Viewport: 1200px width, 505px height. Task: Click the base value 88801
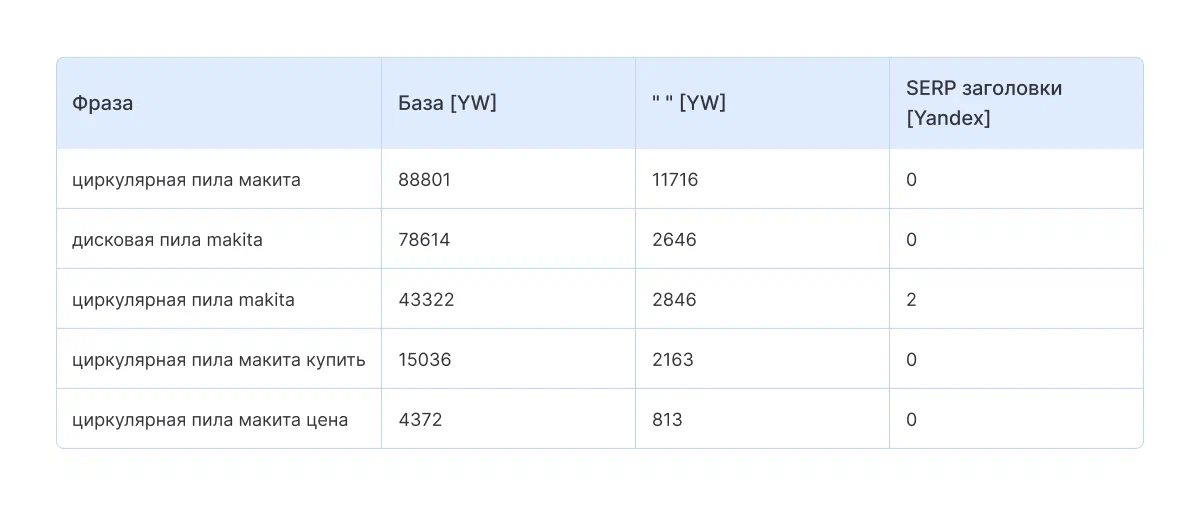[425, 180]
